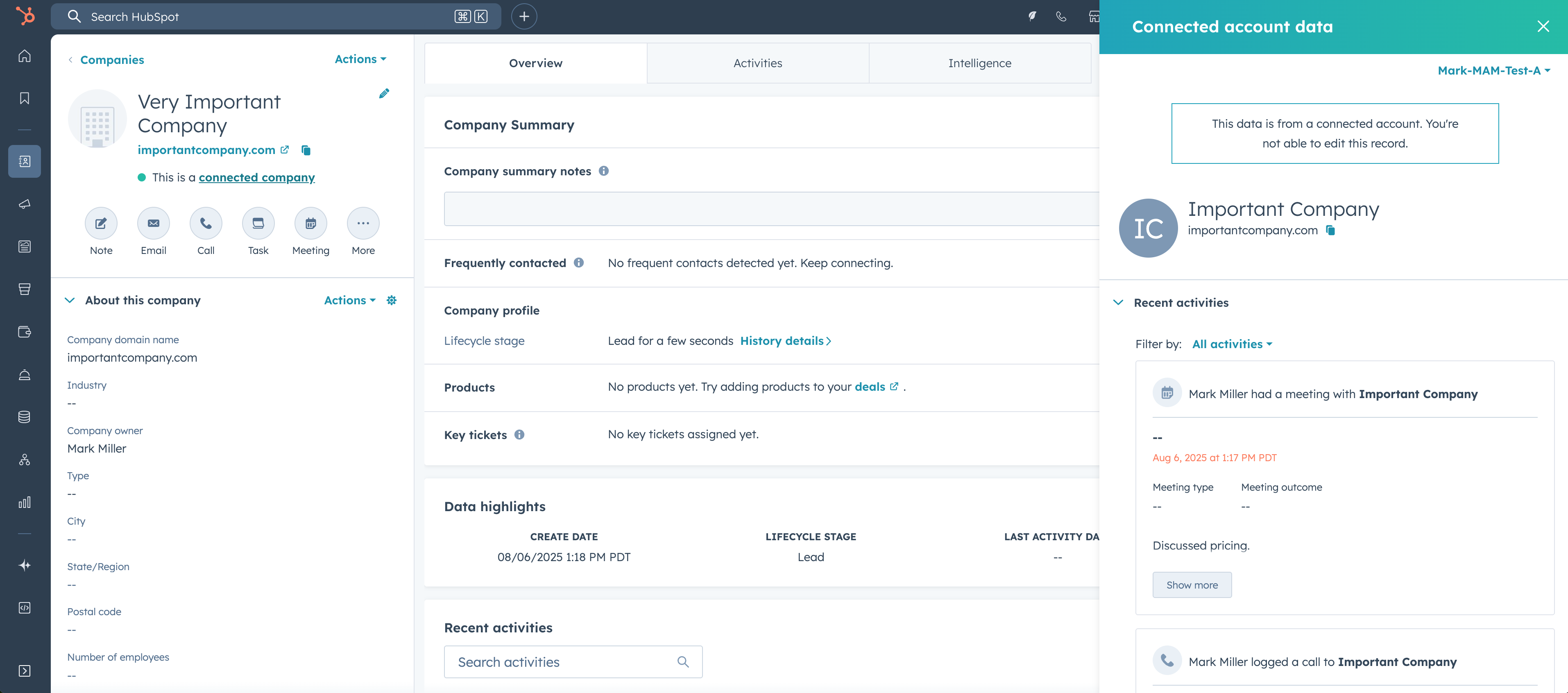Click the leaf upgrade icon in top bar

pos(1032,16)
